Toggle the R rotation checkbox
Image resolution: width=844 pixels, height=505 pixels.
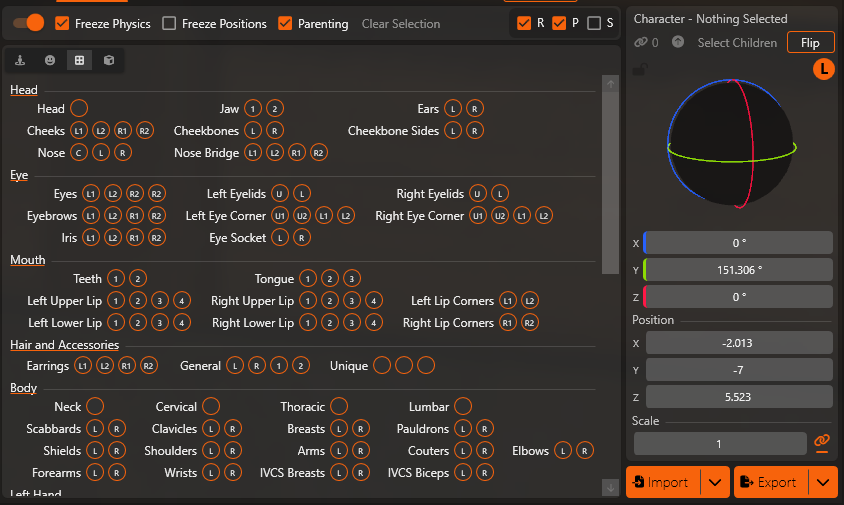pyautogui.click(x=524, y=23)
